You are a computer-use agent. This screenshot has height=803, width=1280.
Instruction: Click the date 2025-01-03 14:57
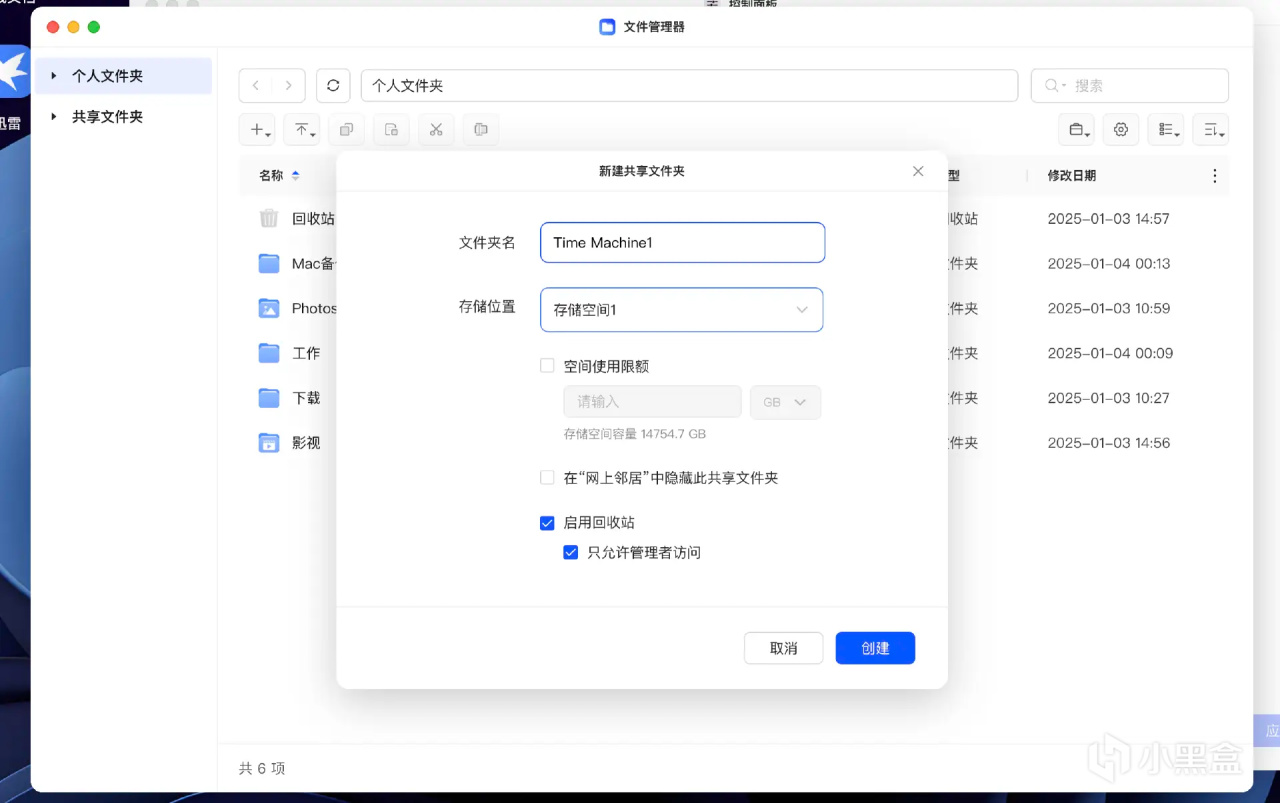(x=1109, y=219)
